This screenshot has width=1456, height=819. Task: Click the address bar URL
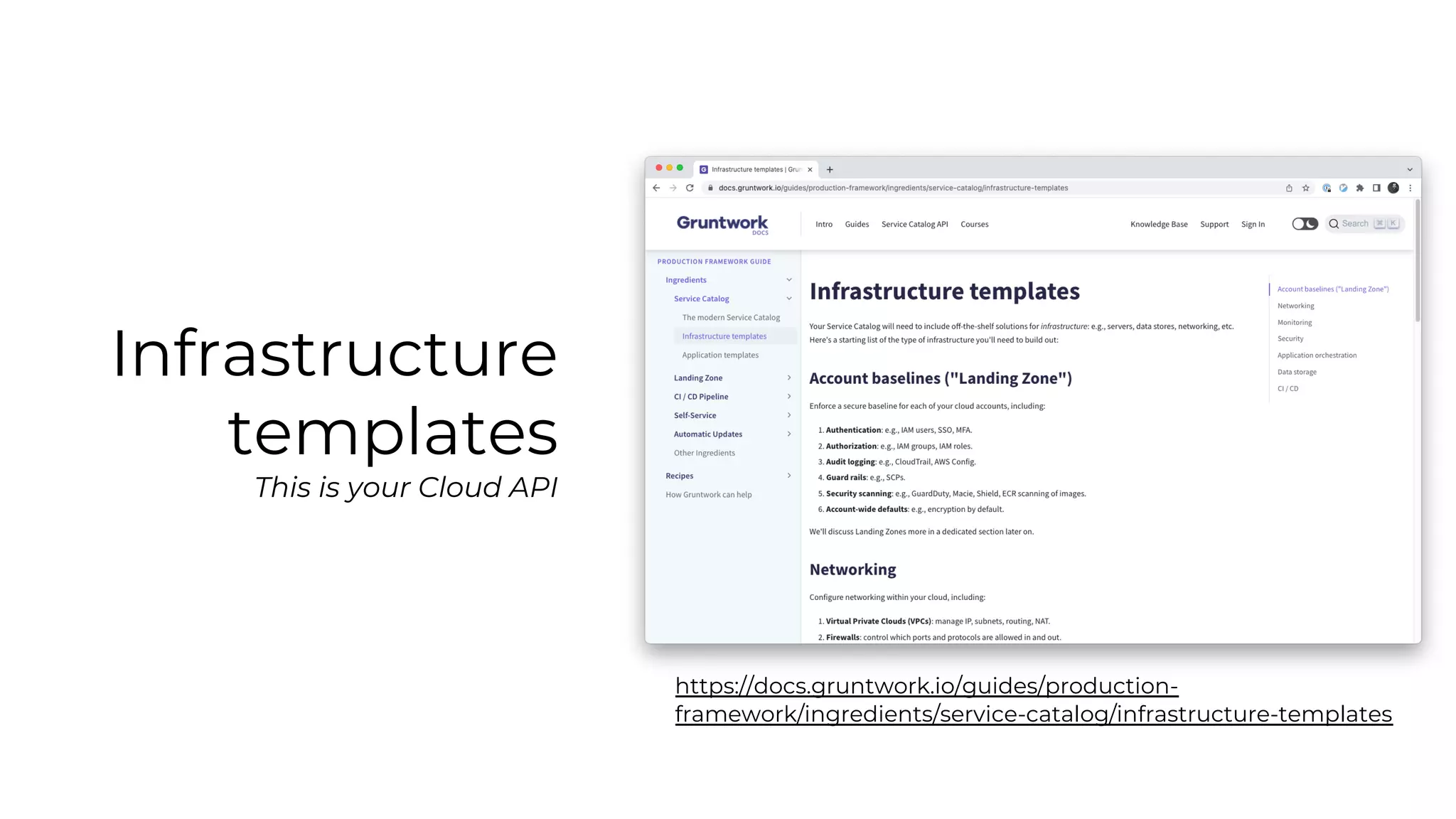click(x=893, y=188)
